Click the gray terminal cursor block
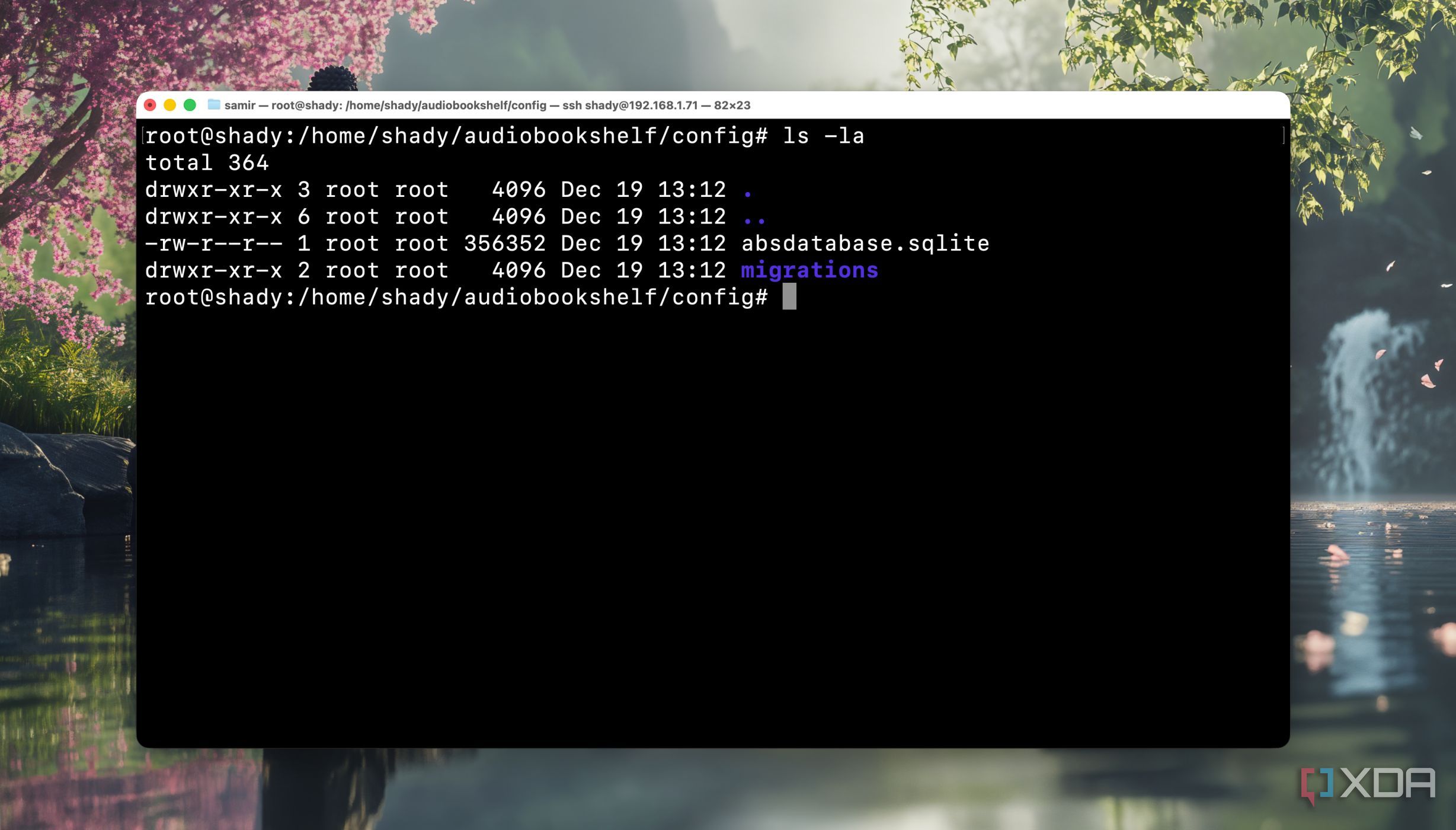 [x=789, y=296]
